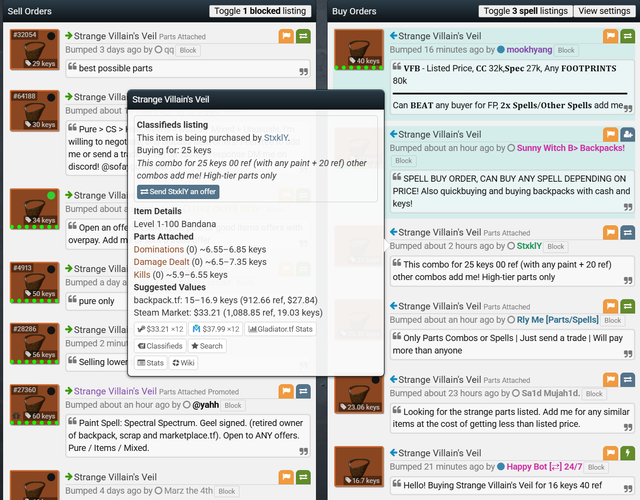640x500 pixels.
Task: Report mookhyang's buy order
Action: [x=610, y=36]
